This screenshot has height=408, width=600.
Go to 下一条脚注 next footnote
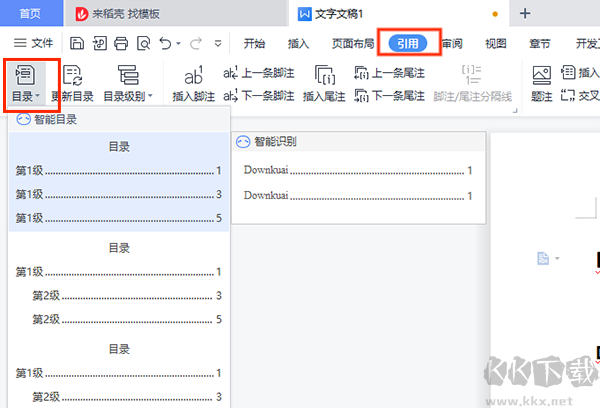259,95
